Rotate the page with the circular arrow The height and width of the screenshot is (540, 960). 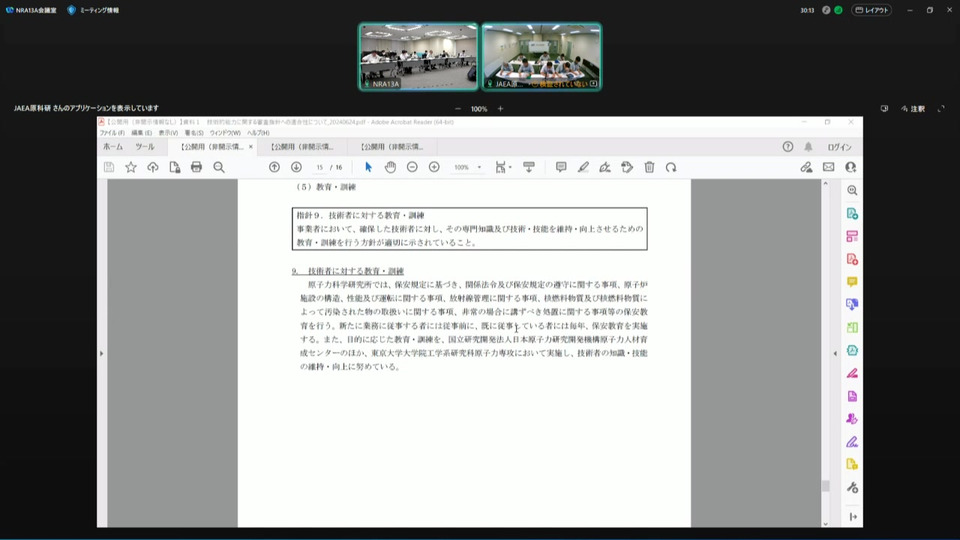[671, 167]
